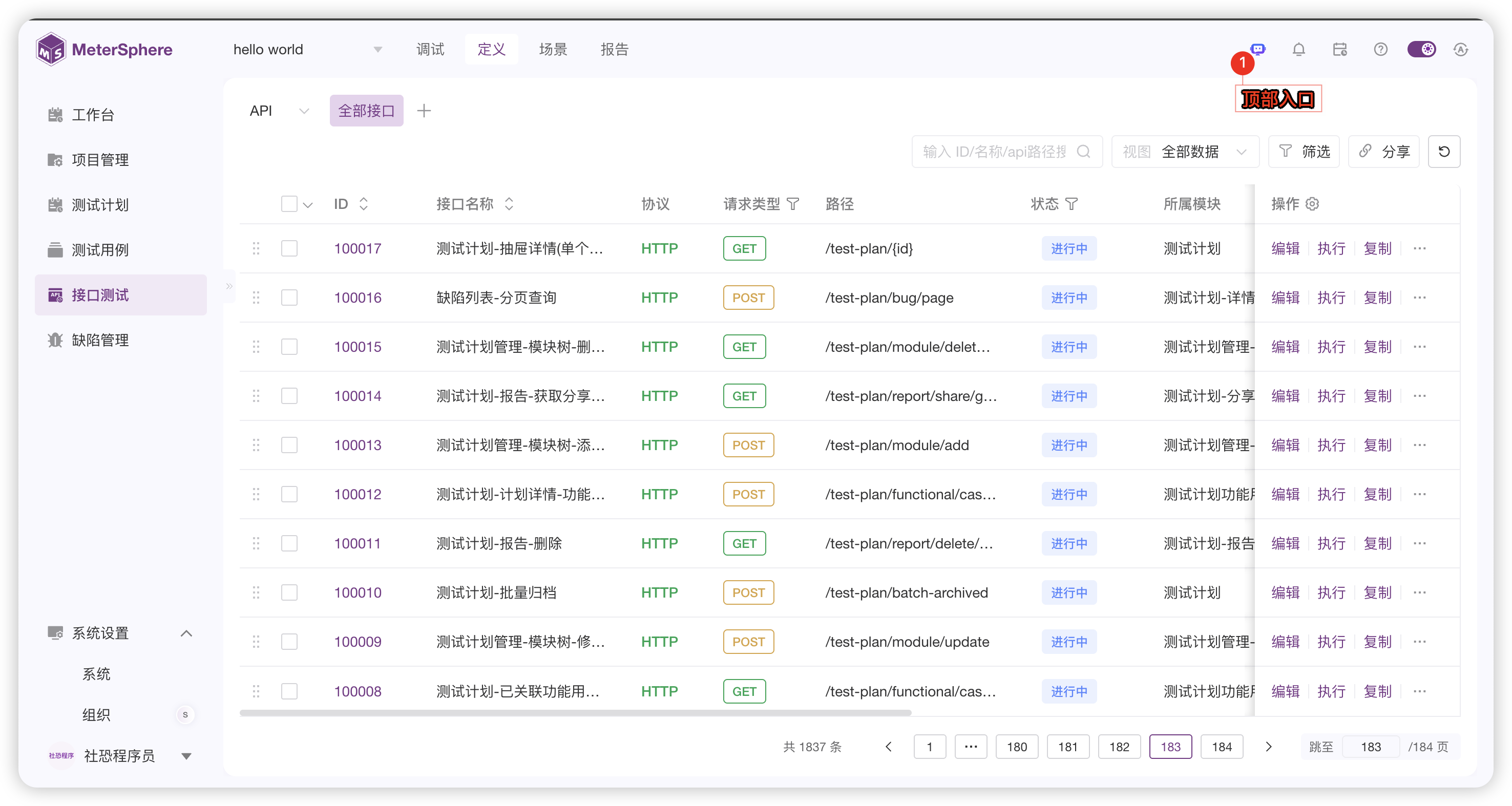Click the 筛选 filter button
The height and width of the screenshot is (806, 1512).
[x=1304, y=152]
